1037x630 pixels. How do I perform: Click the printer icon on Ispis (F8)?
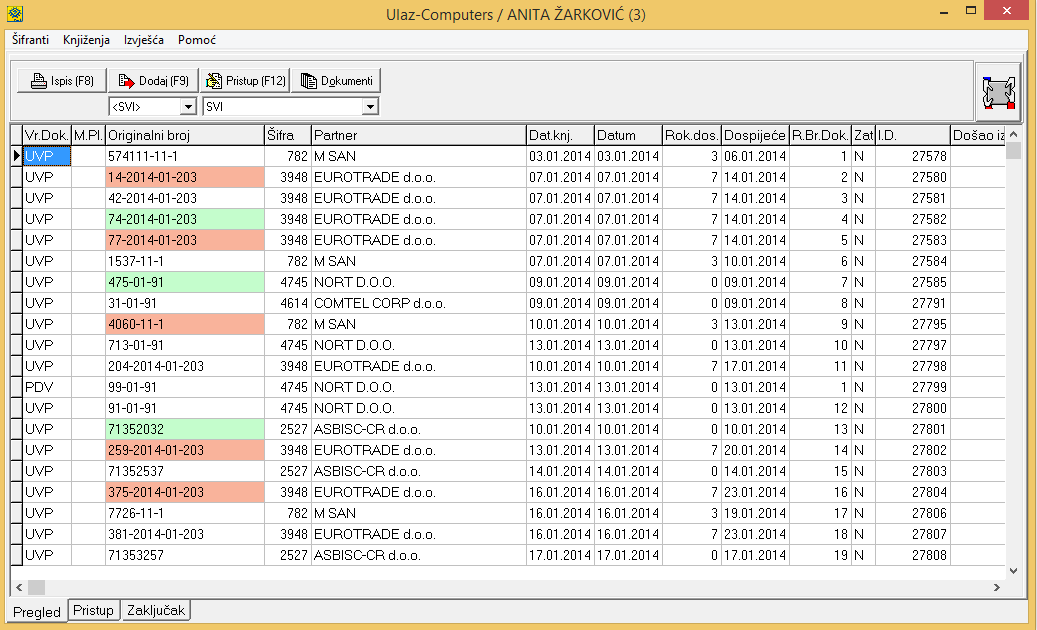click(x=39, y=81)
